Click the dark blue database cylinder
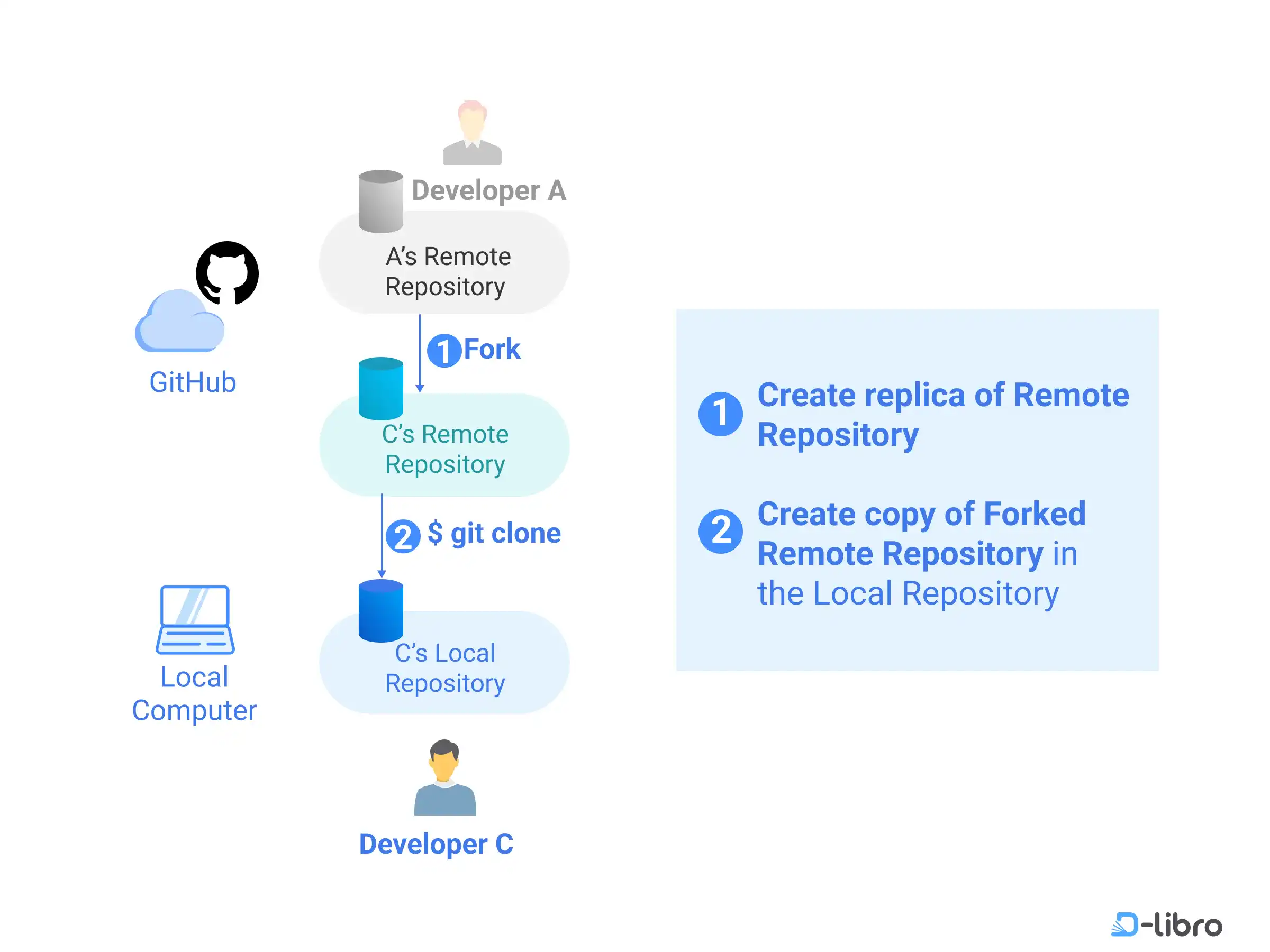 [x=380, y=610]
